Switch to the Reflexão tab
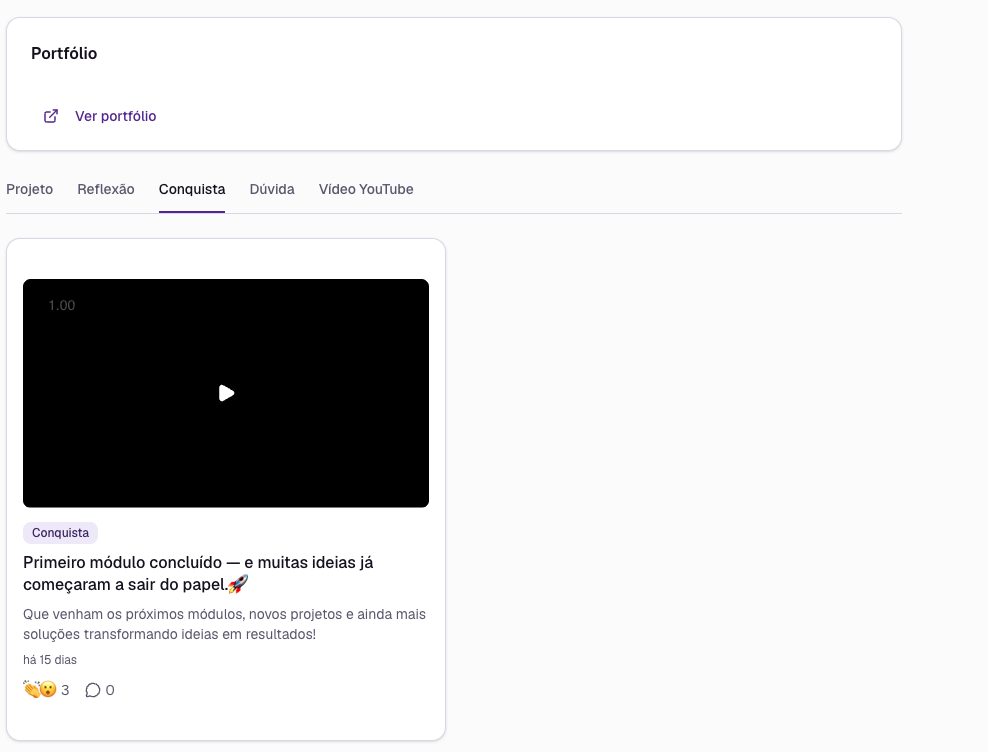This screenshot has height=752, width=988. (106, 189)
